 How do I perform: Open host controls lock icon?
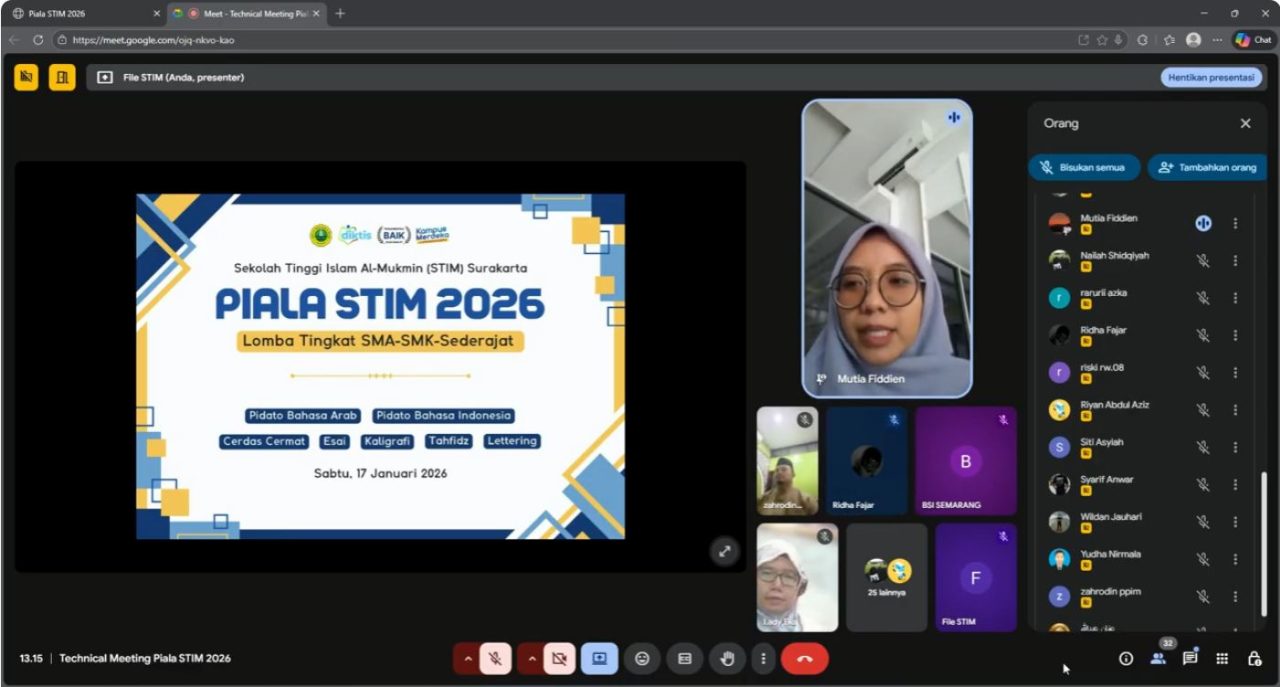click(x=1254, y=658)
